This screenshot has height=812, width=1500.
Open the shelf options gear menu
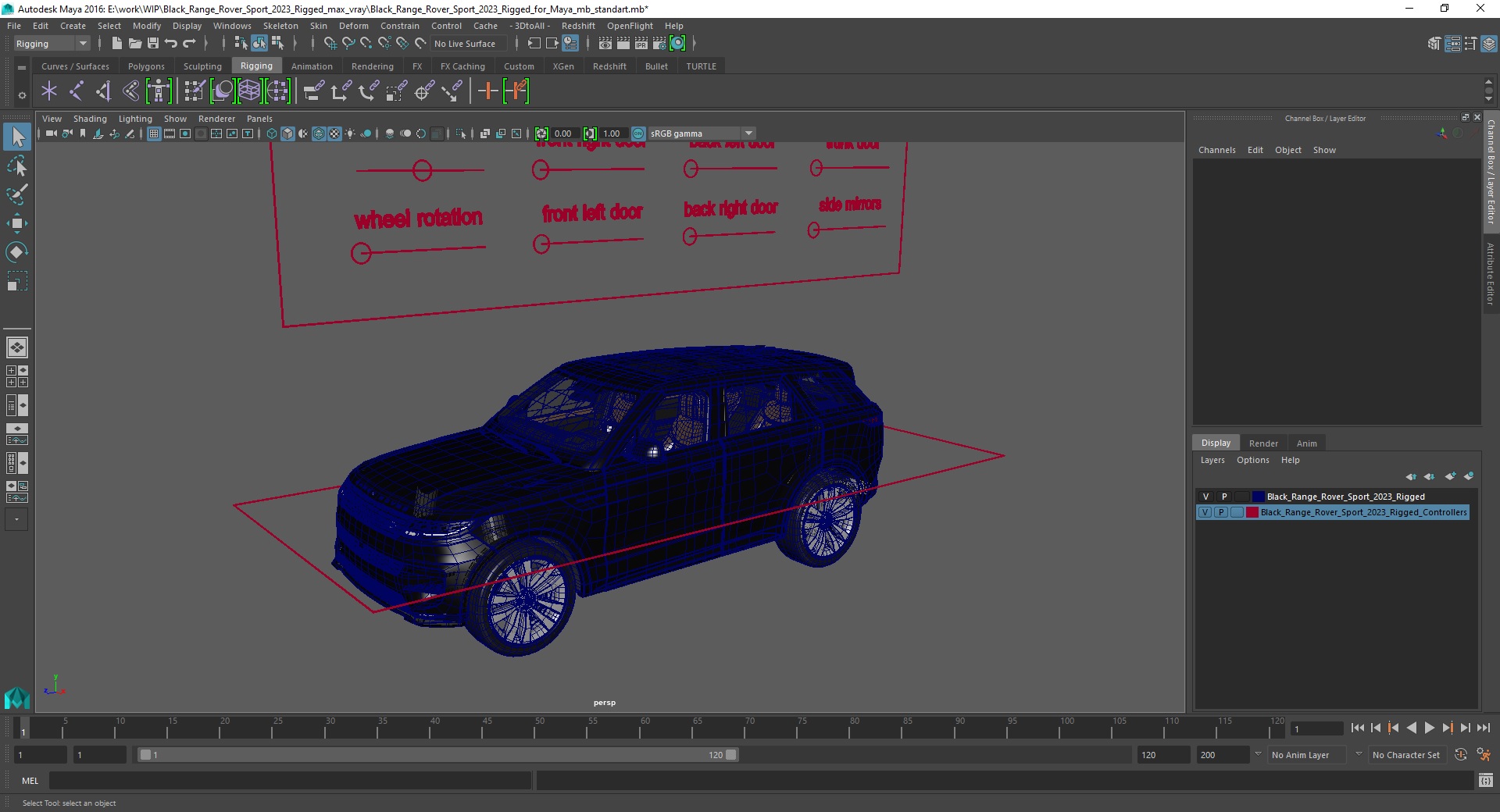coord(22,95)
